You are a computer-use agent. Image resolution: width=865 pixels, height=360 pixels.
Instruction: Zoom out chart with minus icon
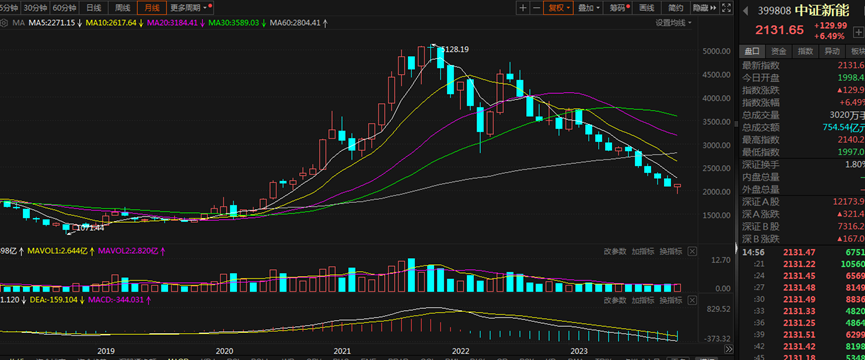point(536,8)
